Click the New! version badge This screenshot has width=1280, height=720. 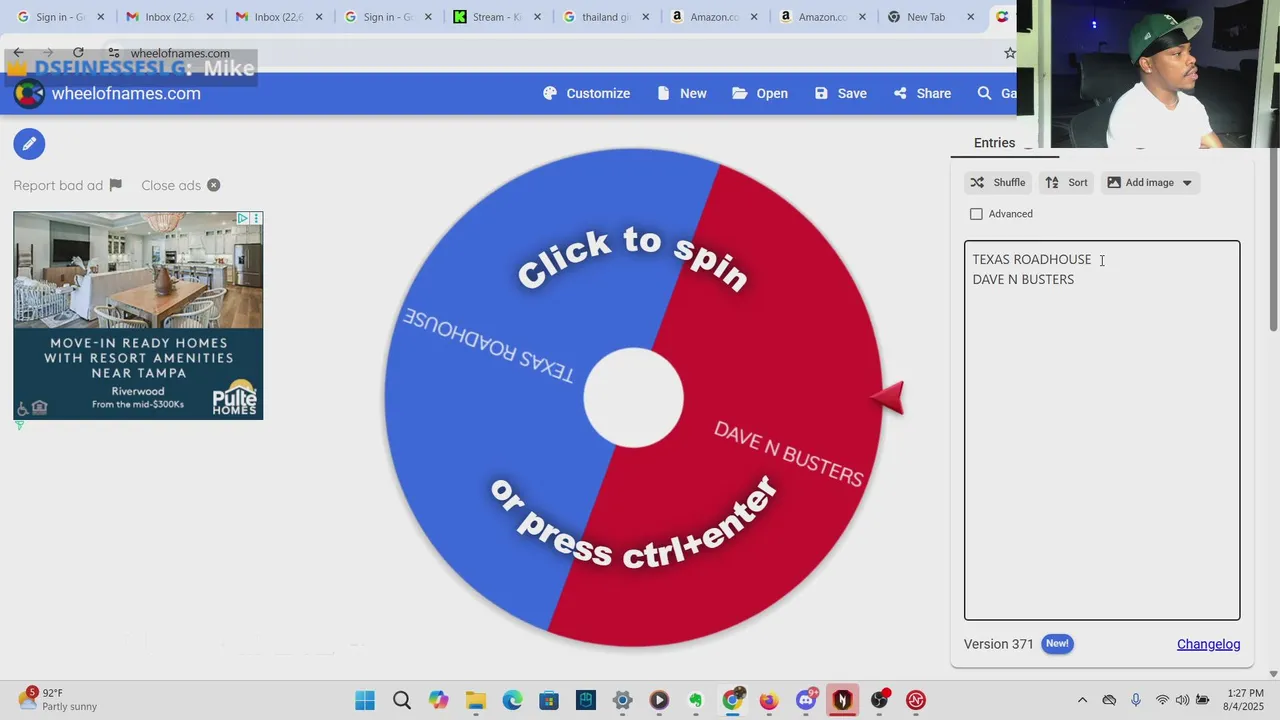(x=1057, y=644)
